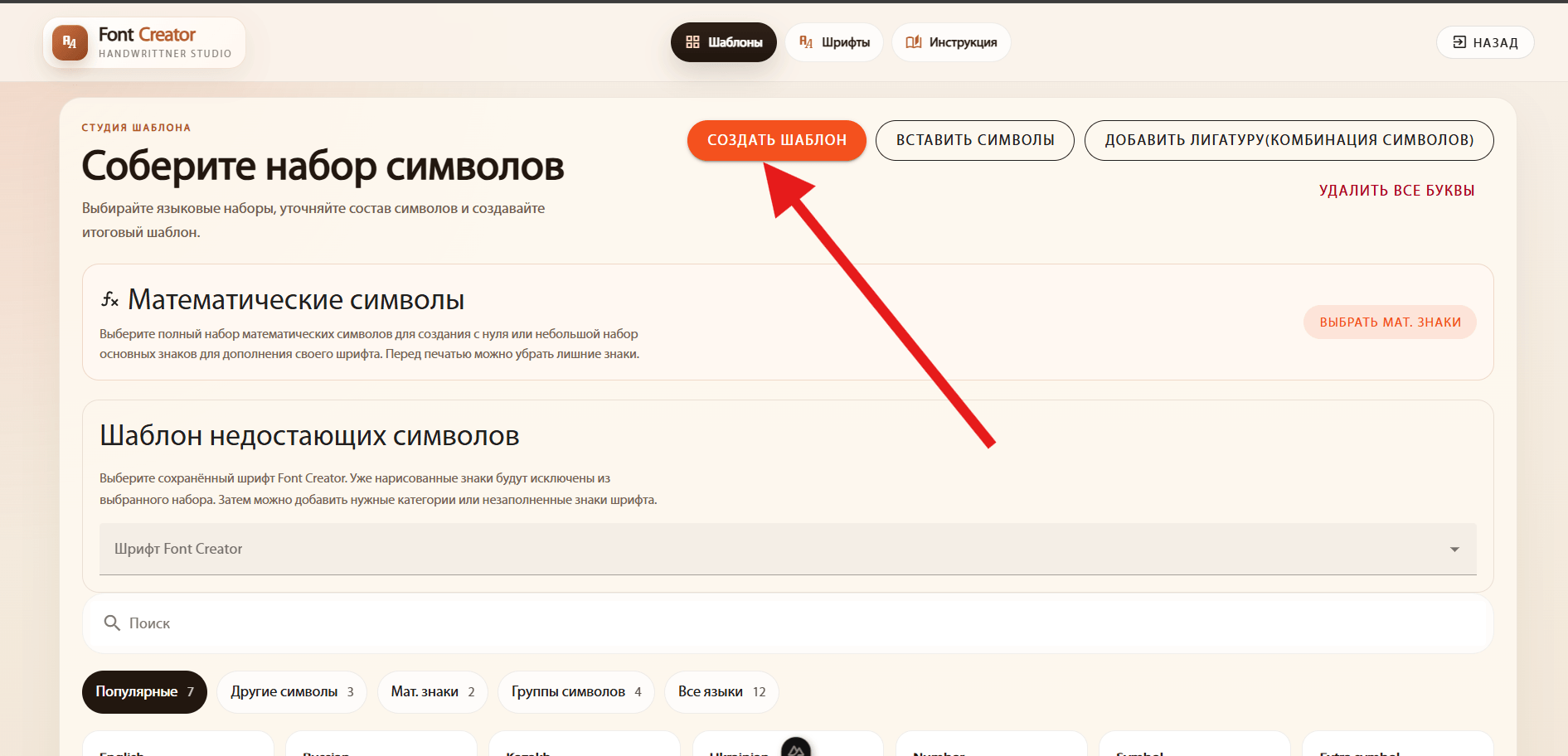Open the Инструкция tab
This screenshot has height=756, width=1568.
(951, 42)
